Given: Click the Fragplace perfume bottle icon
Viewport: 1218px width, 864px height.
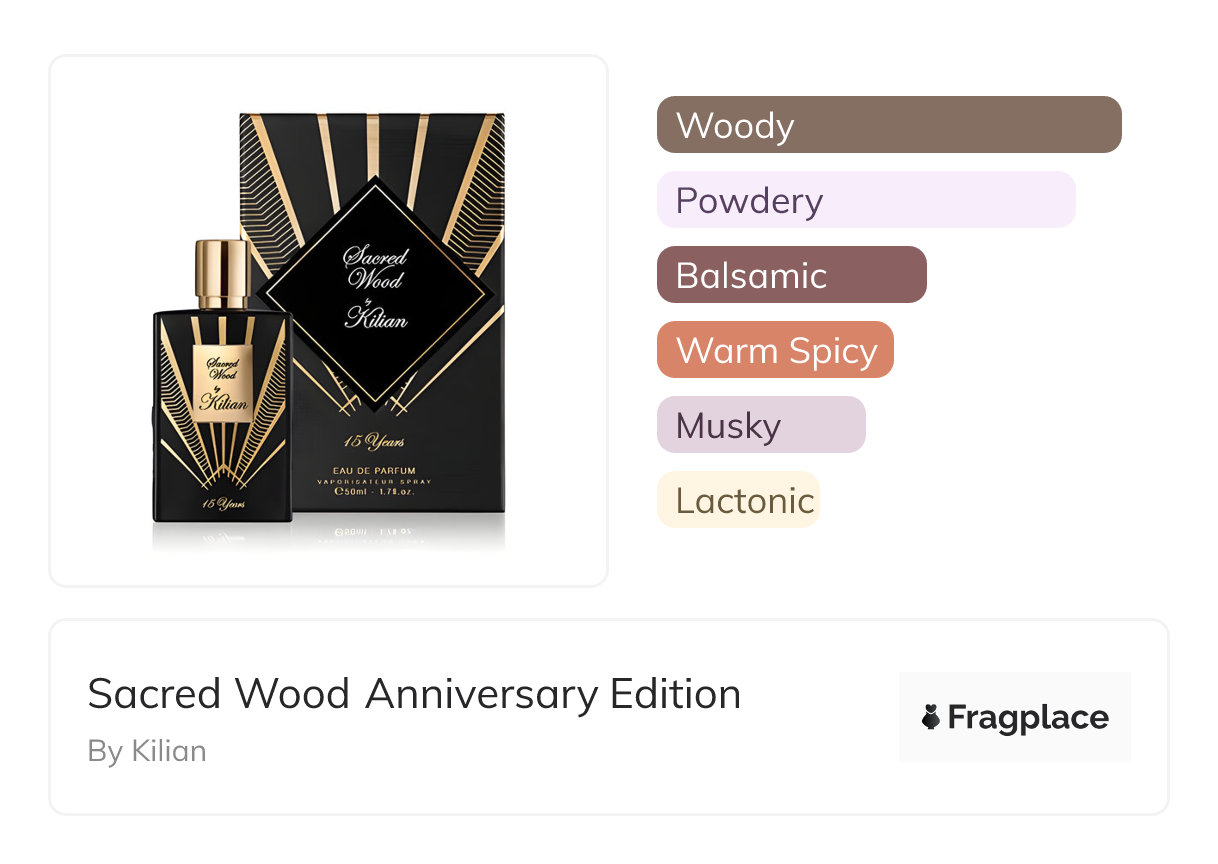Looking at the screenshot, I should pos(931,717).
